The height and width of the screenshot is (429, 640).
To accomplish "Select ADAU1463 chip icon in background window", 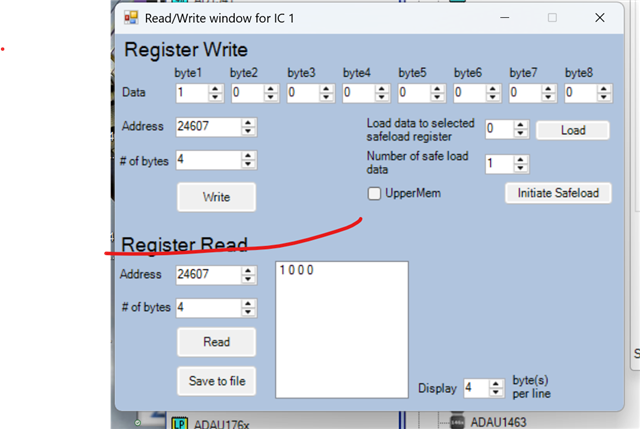I will [x=457, y=421].
